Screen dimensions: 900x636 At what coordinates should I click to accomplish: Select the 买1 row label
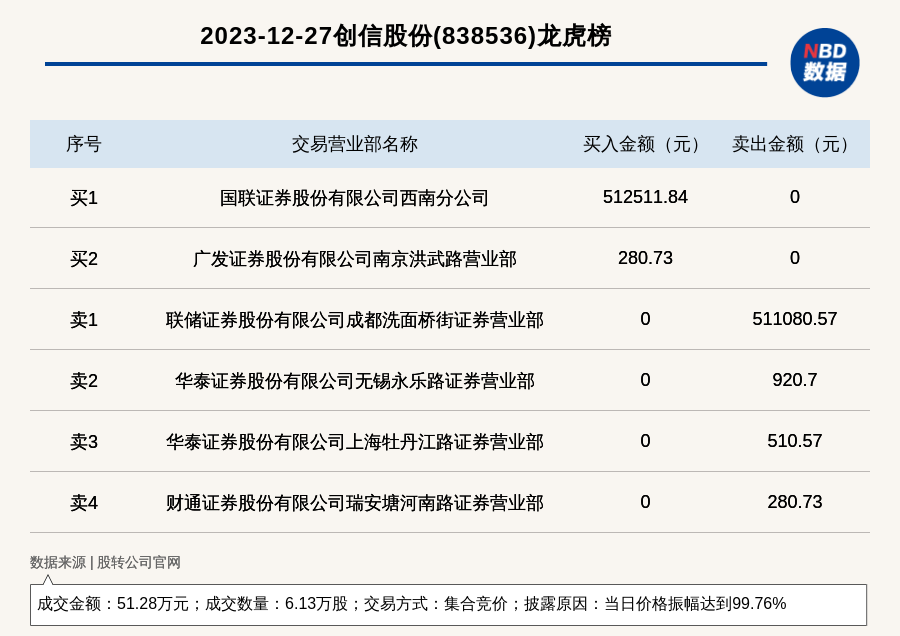tap(84, 198)
